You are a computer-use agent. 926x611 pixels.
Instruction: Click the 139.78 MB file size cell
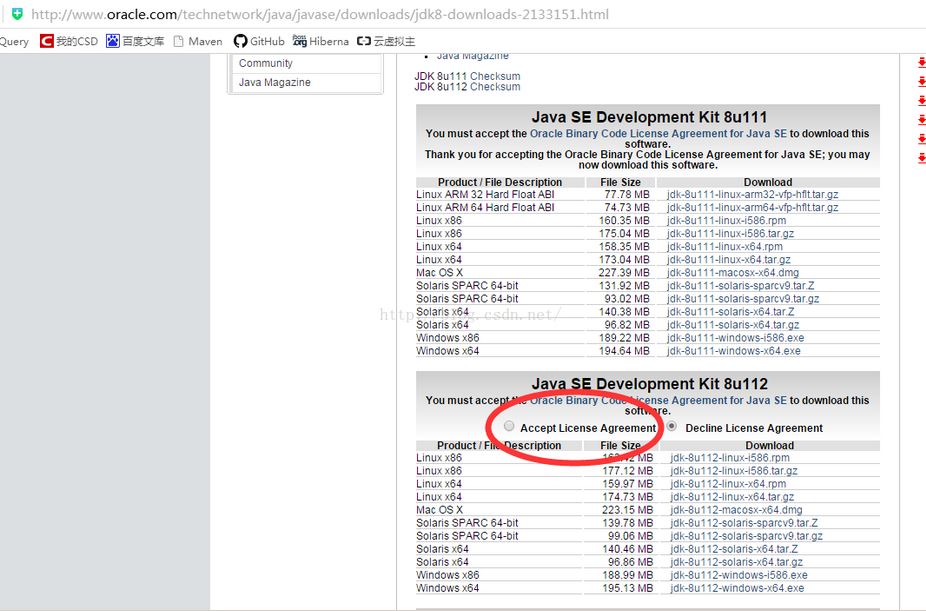click(x=627, y=522)
